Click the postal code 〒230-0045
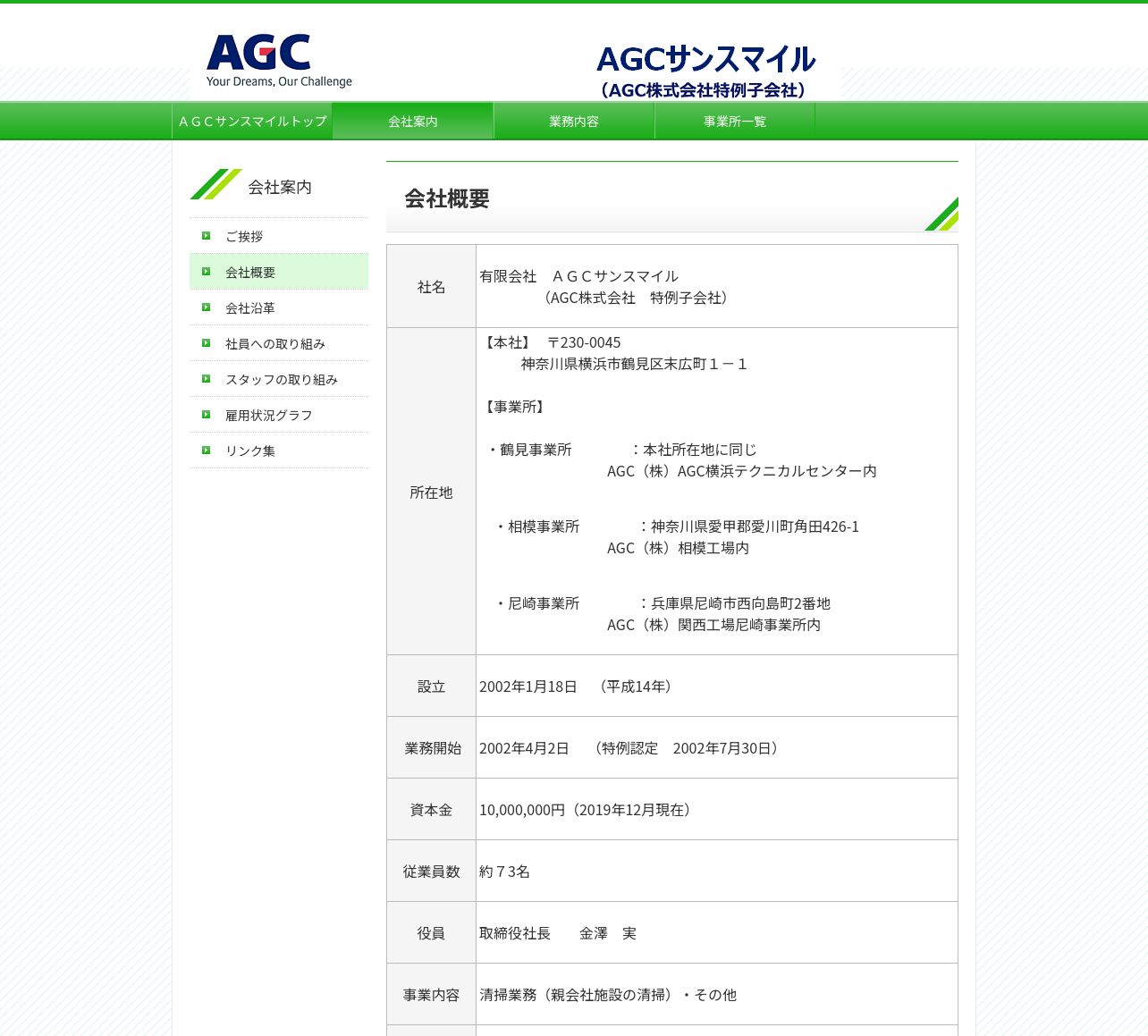1148x1036 pixels. coord(584,342)
